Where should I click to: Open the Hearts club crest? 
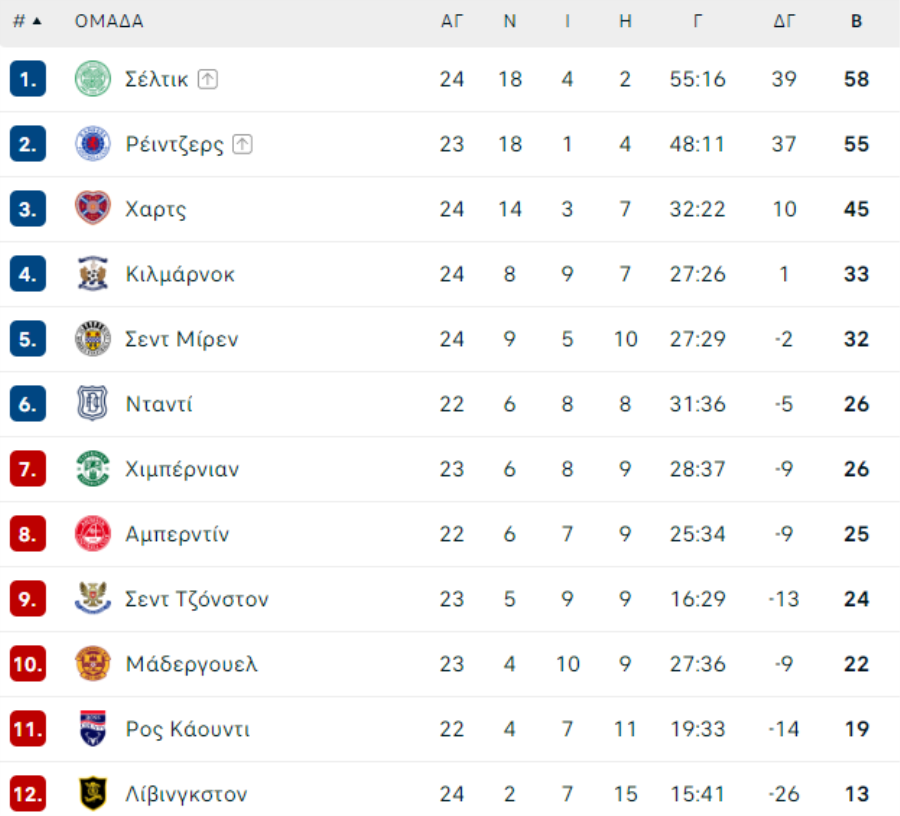coord(92,208)
